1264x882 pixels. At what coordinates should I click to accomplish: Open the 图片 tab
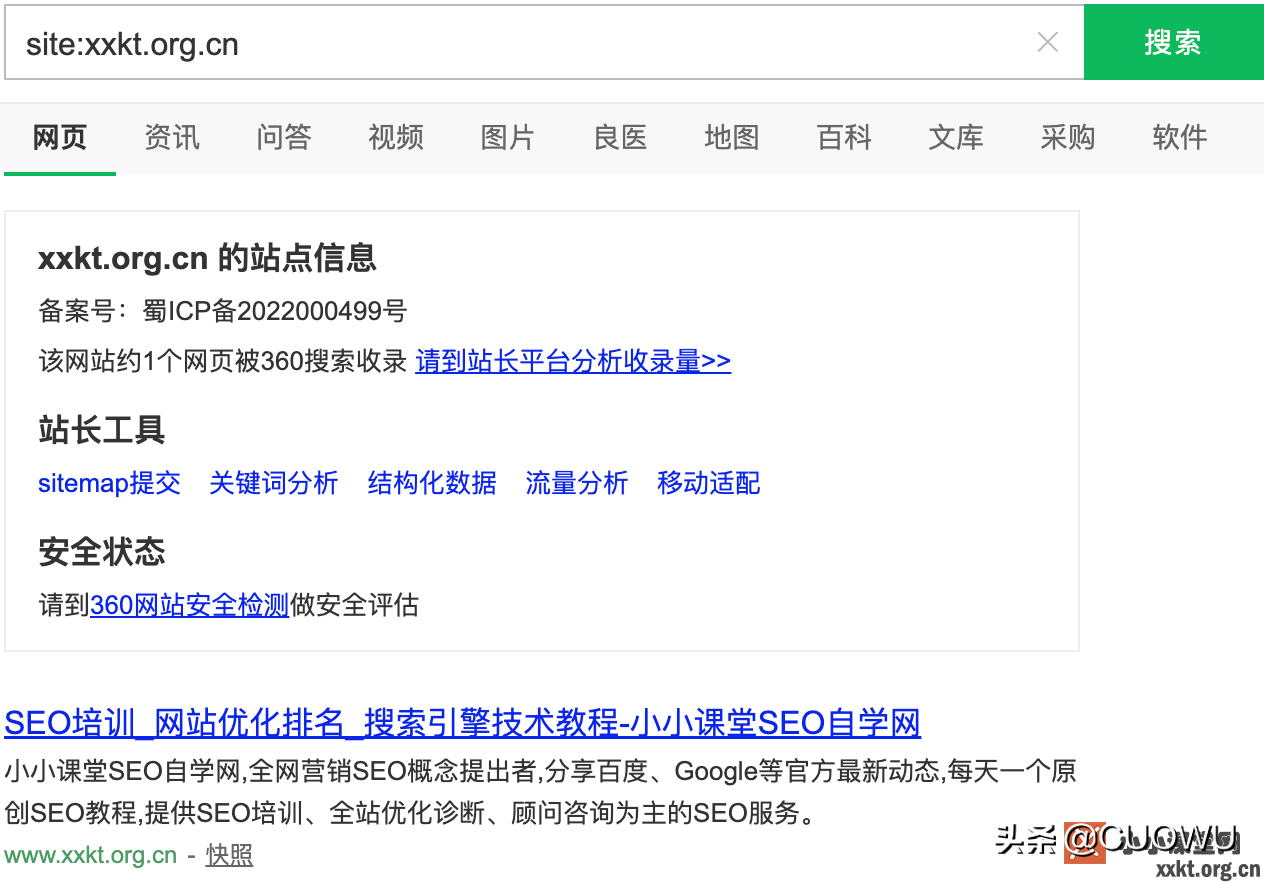point(508,137)
